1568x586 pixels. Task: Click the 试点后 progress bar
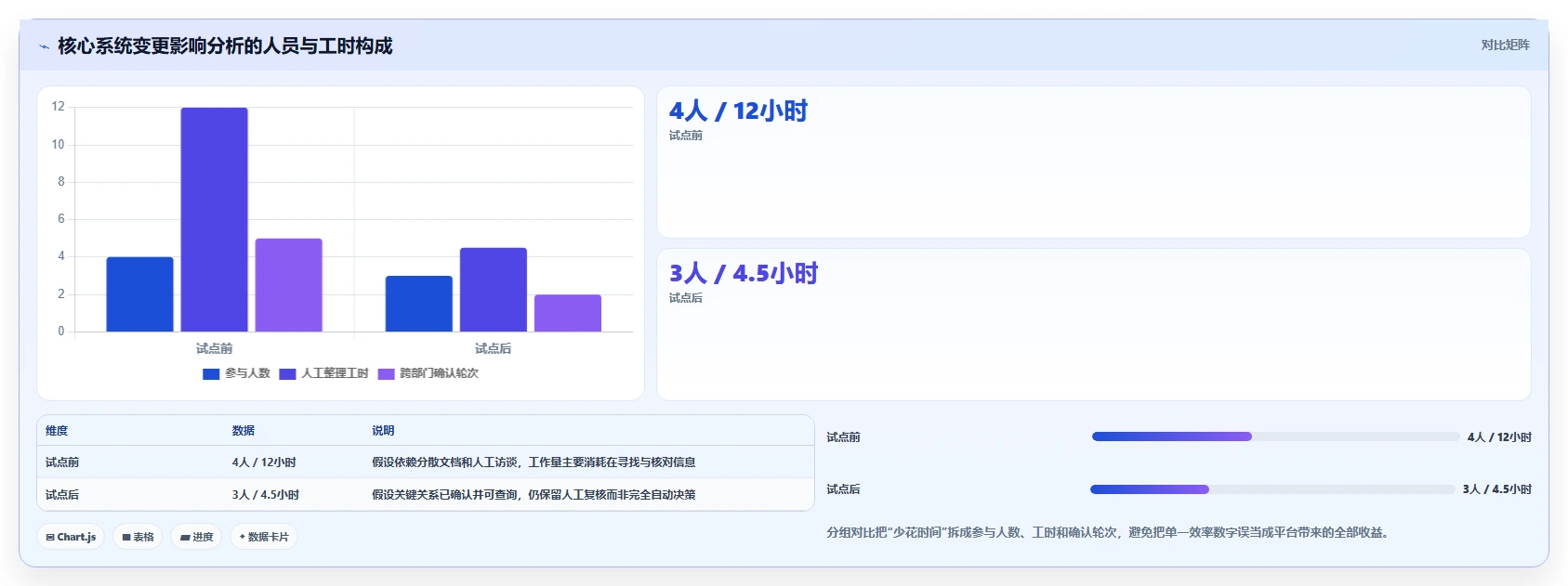[1272, 489]
